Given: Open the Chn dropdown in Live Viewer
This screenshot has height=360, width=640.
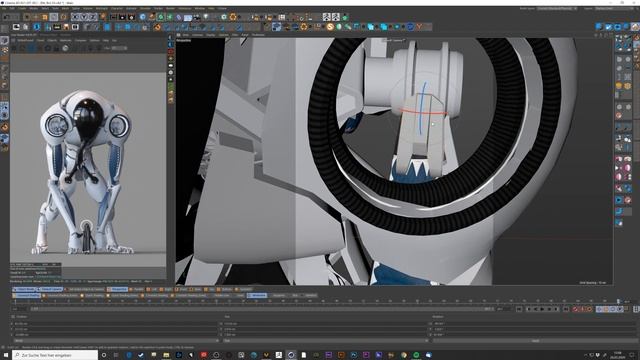Looking at the screenshot, I should tap(119, 48).
